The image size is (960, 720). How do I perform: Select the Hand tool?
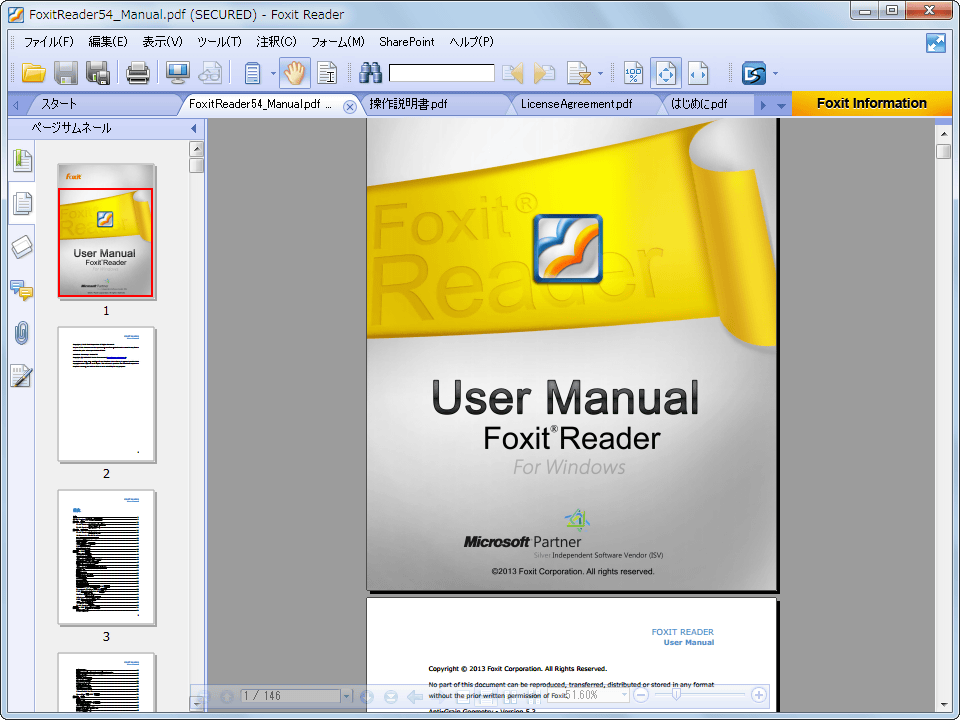pos(294,73)
